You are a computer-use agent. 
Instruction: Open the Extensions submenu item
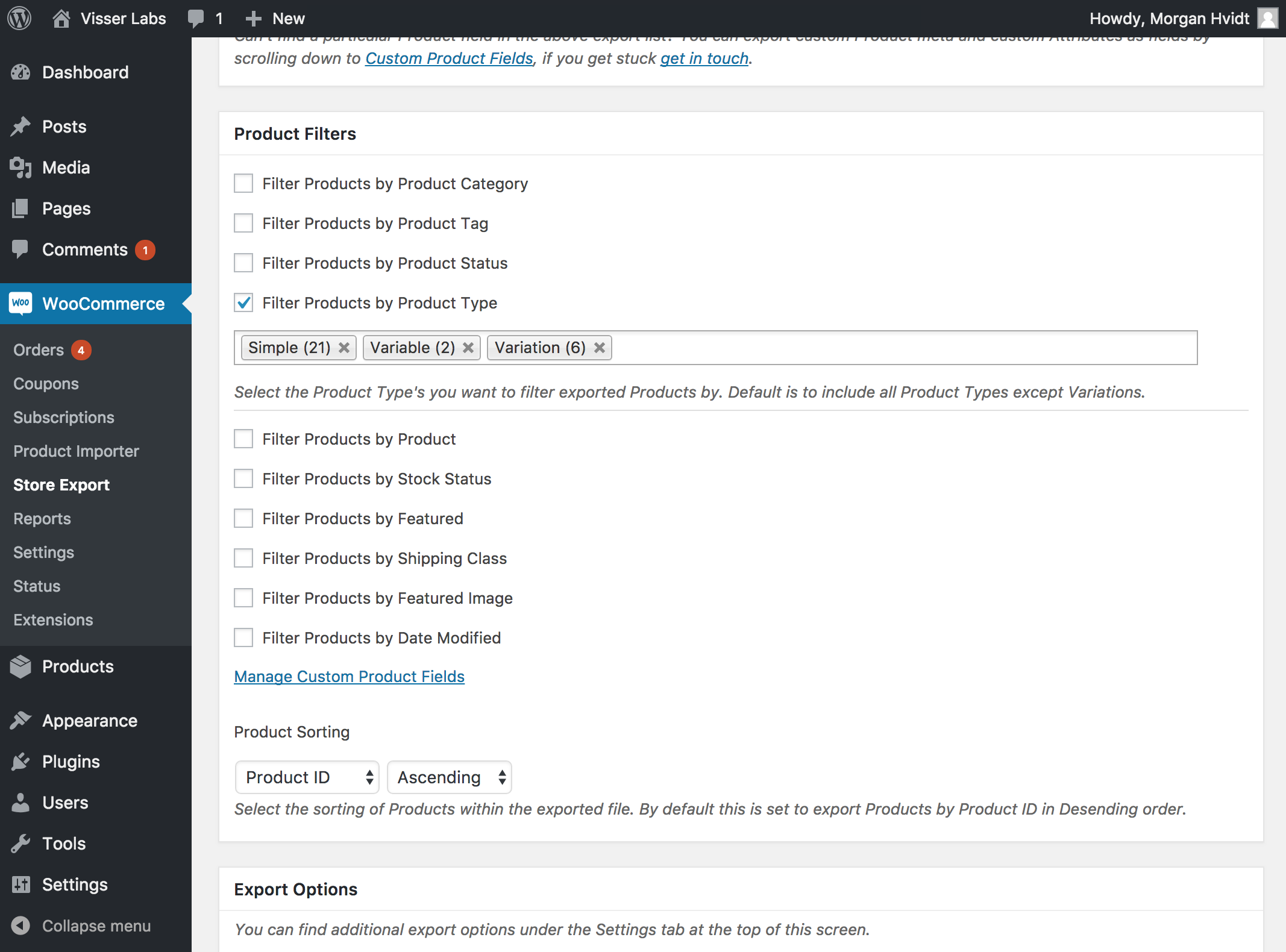coord(53,620)
